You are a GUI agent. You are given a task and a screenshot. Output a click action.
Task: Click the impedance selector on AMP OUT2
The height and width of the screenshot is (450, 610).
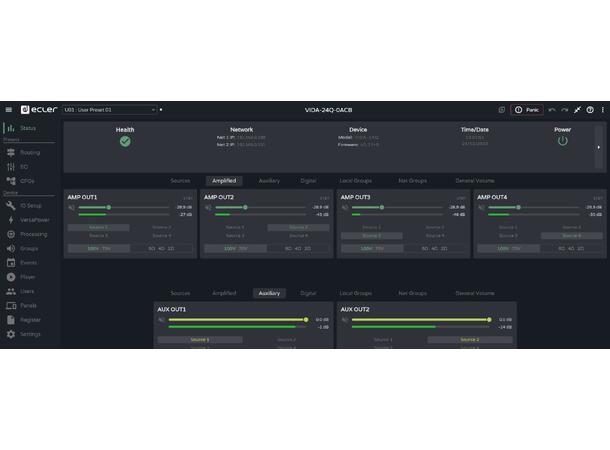(x=298, y=248)
